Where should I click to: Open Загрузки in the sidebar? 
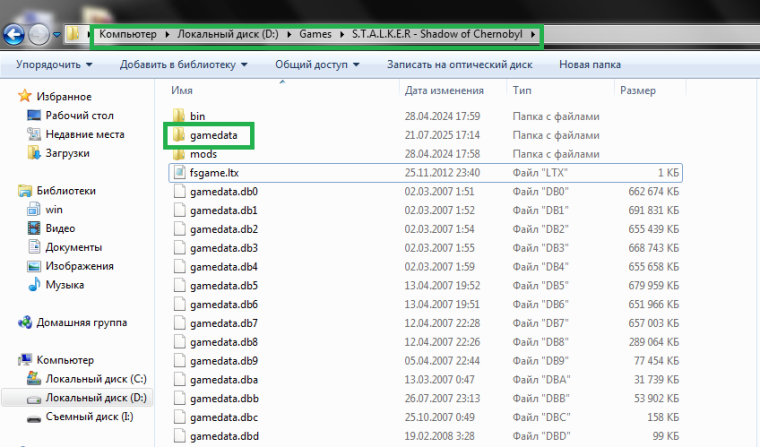(x=67, y=153)
